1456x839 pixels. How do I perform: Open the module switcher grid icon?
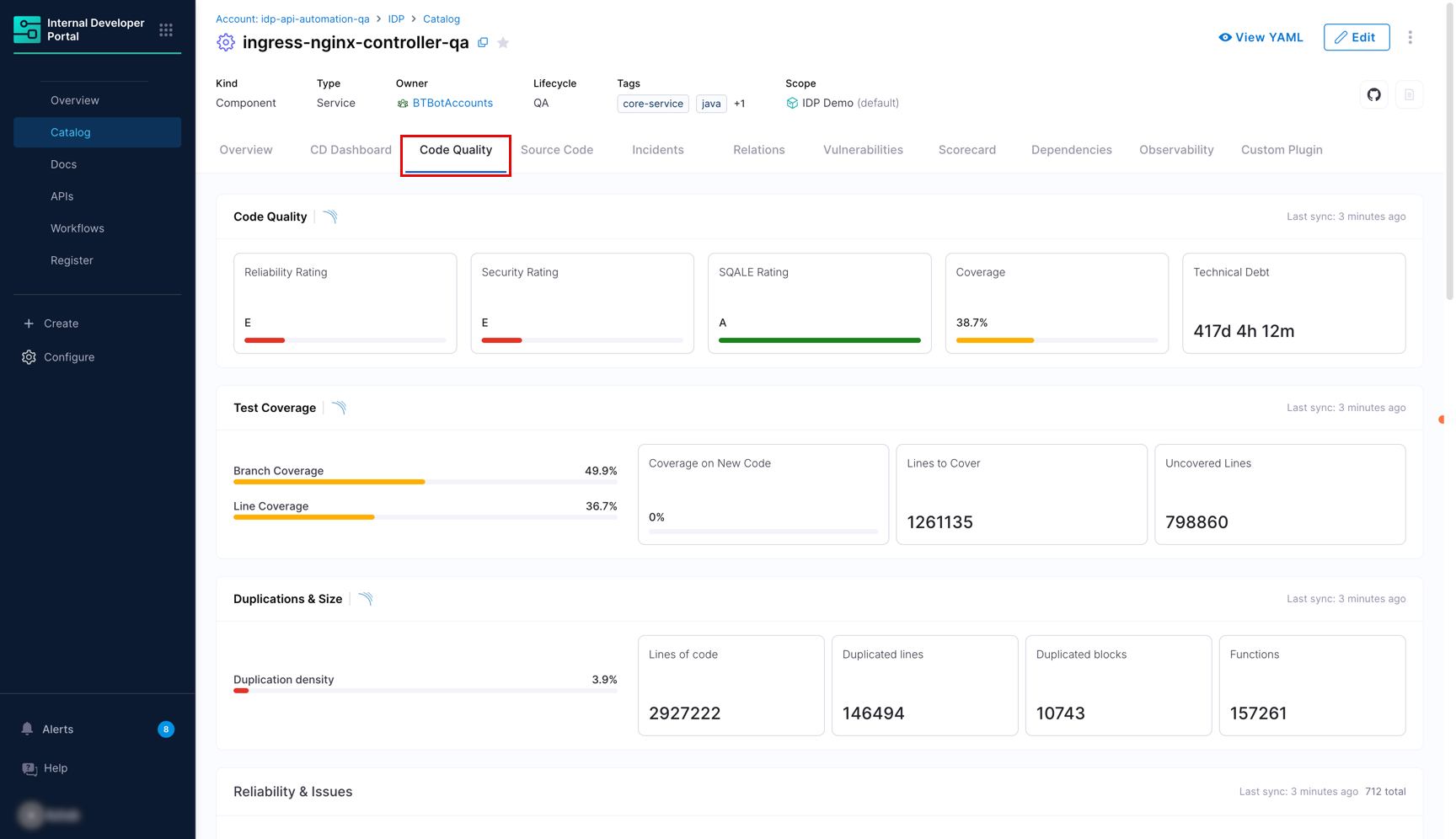(x=166, y=29)
